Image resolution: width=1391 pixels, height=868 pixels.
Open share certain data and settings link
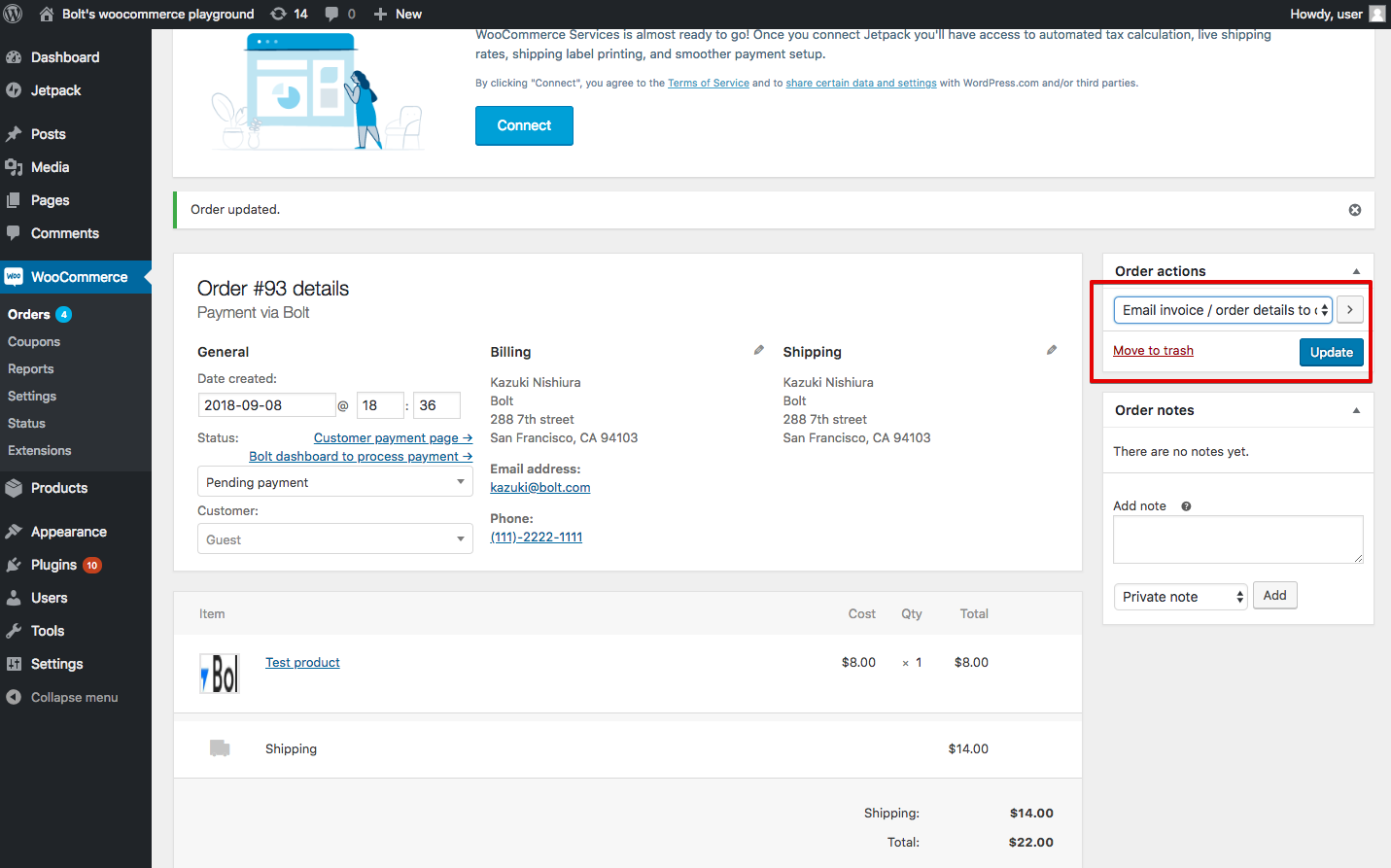coord(861,84)
